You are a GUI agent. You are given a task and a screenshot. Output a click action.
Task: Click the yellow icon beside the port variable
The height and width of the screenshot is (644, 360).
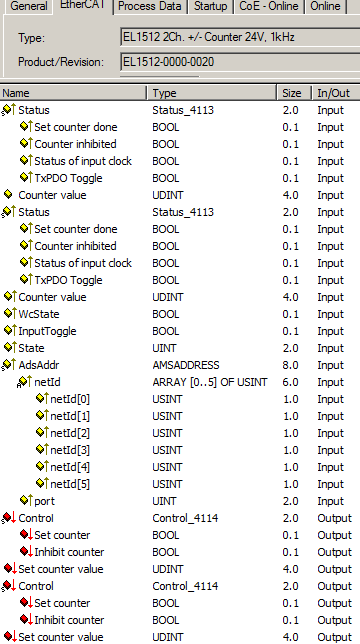[25, 501]
